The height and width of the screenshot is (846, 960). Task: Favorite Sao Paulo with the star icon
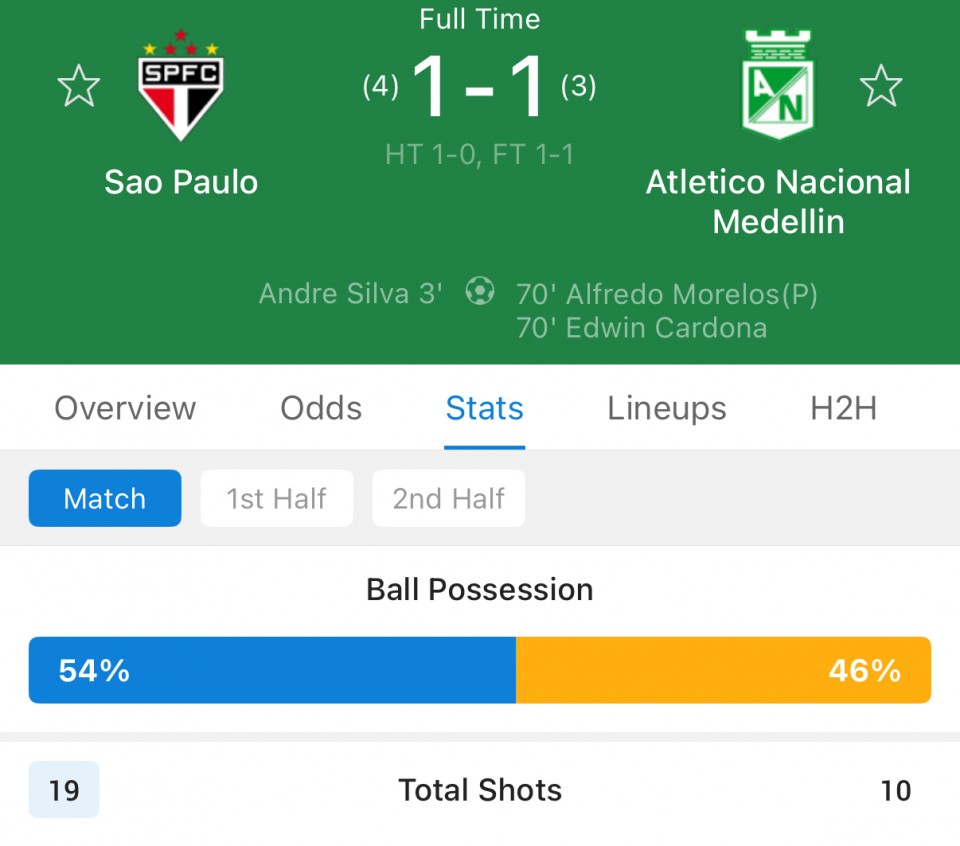78,86
